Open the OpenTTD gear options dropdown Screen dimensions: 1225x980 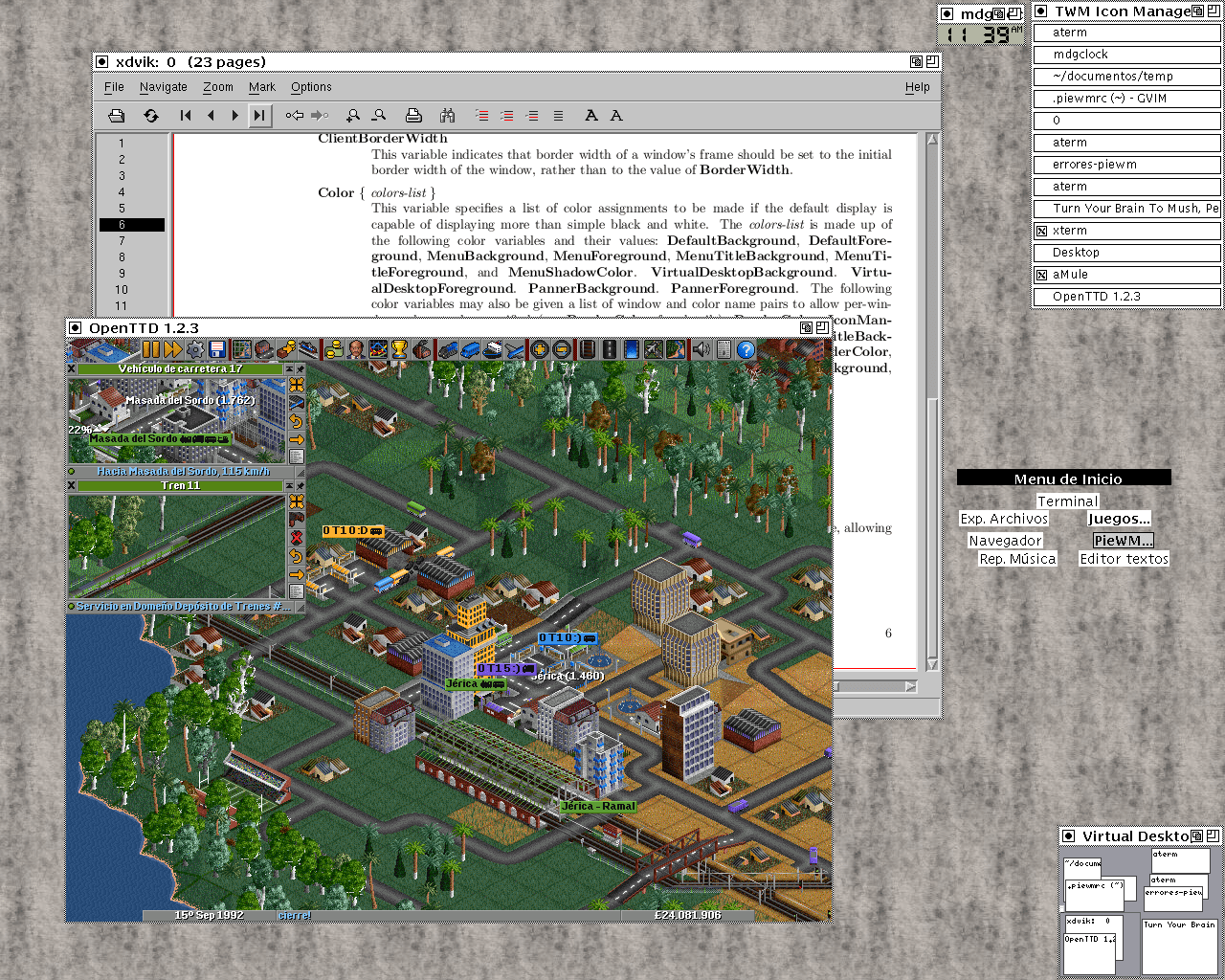click(x=195, y=350)
